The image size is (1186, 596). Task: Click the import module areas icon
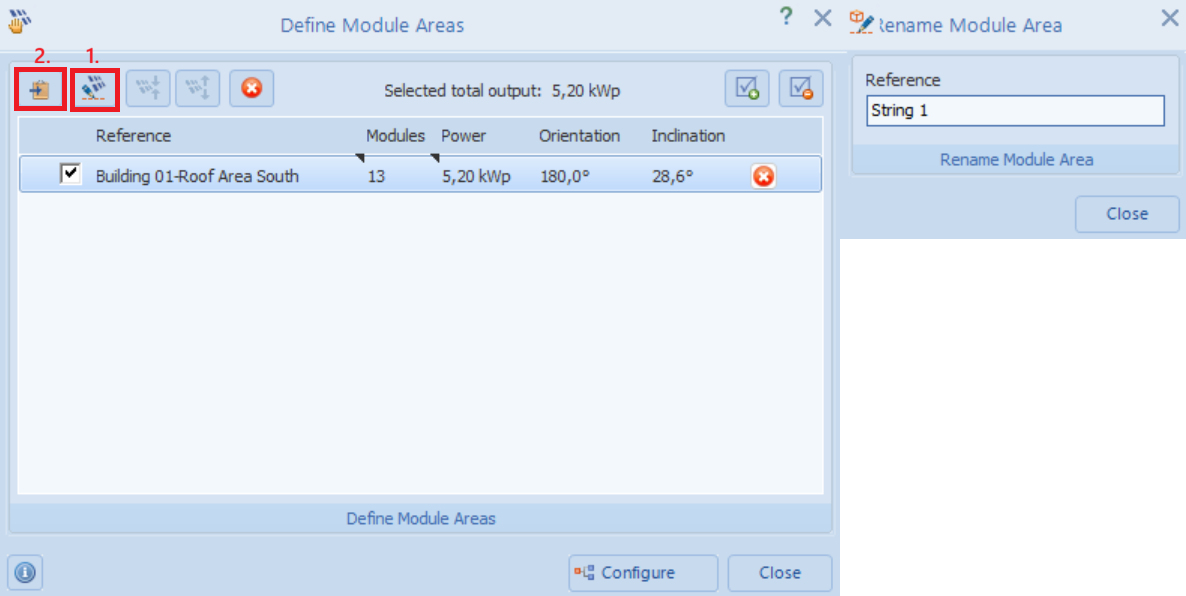point(40,90)
